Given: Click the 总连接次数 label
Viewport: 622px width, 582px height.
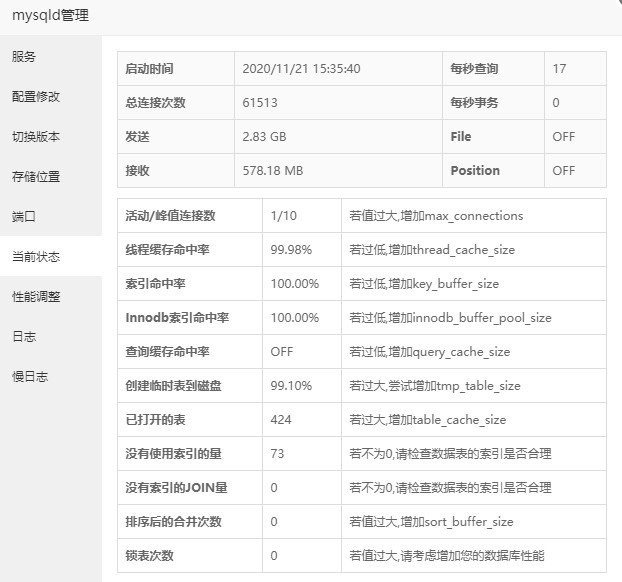Looking at the screenshot, I should [x=156, y=103].
